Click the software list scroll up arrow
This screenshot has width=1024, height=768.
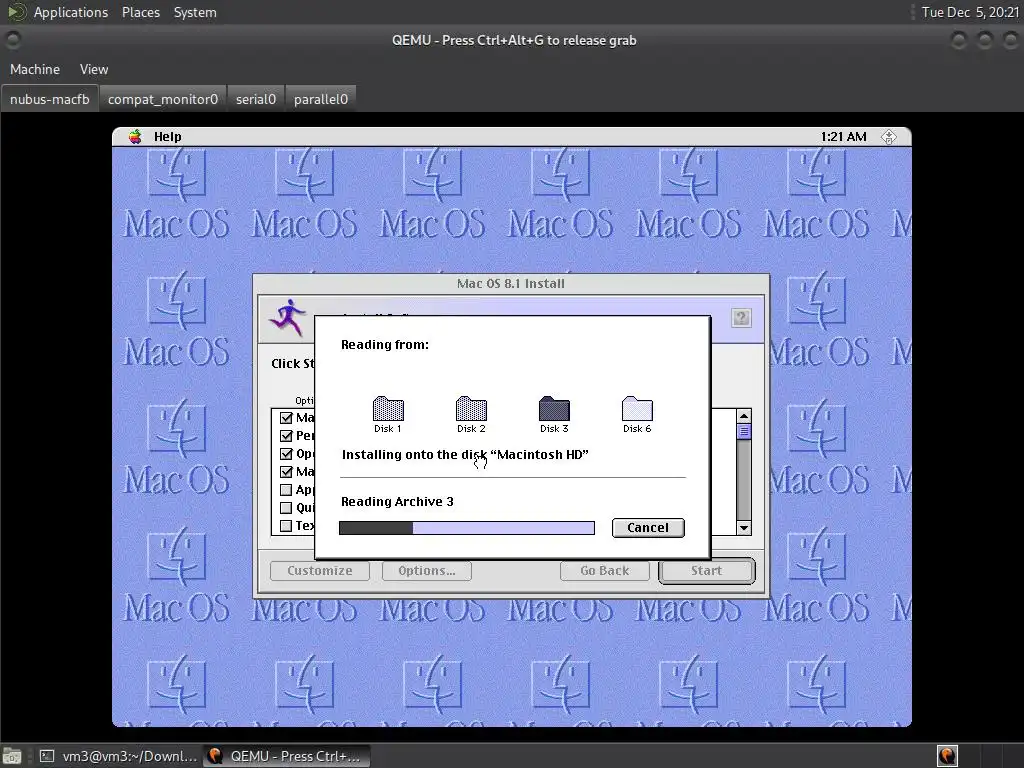coord(744,416)
